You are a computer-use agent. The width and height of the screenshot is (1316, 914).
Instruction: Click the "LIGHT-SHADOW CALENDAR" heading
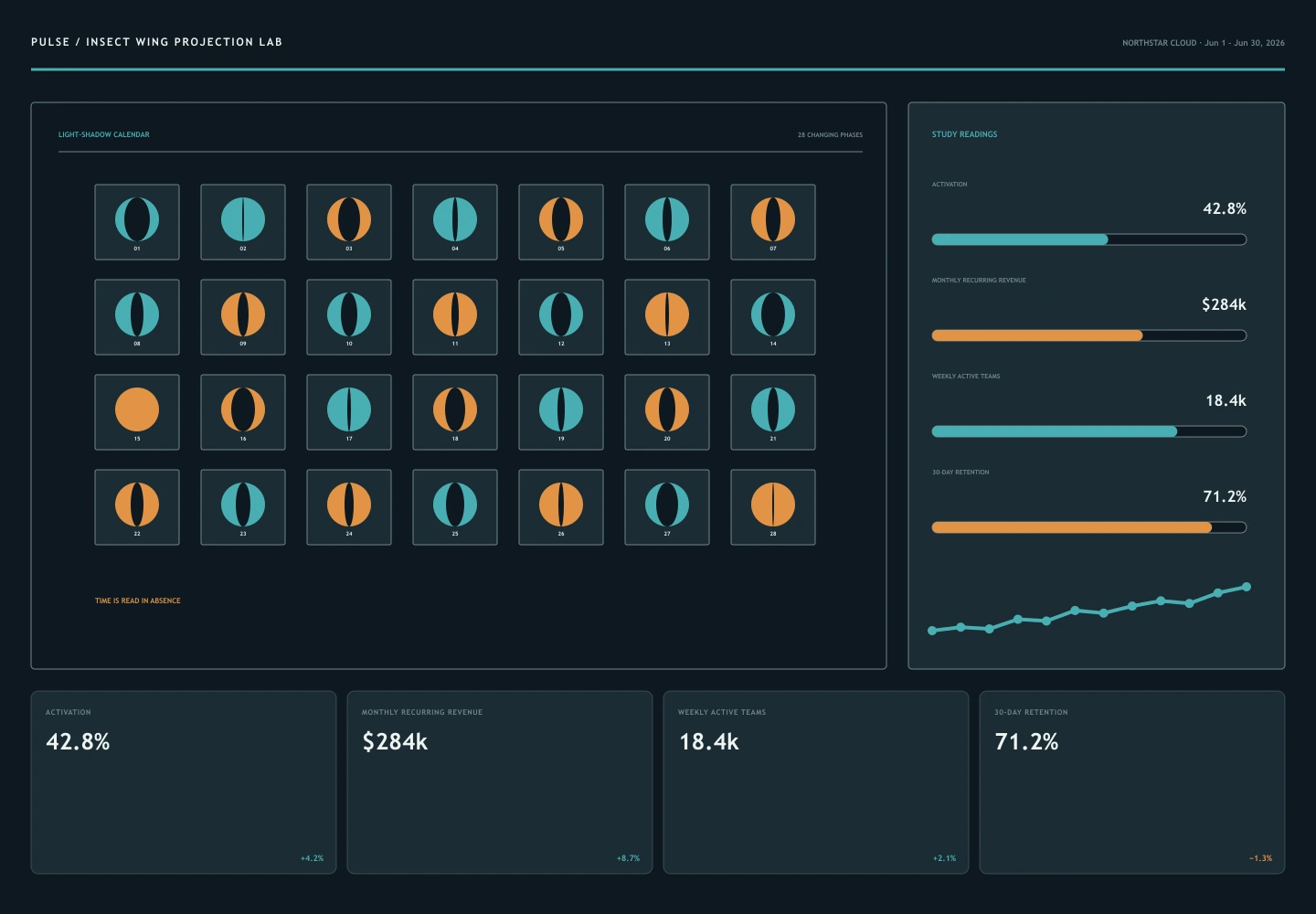(104, 134)
